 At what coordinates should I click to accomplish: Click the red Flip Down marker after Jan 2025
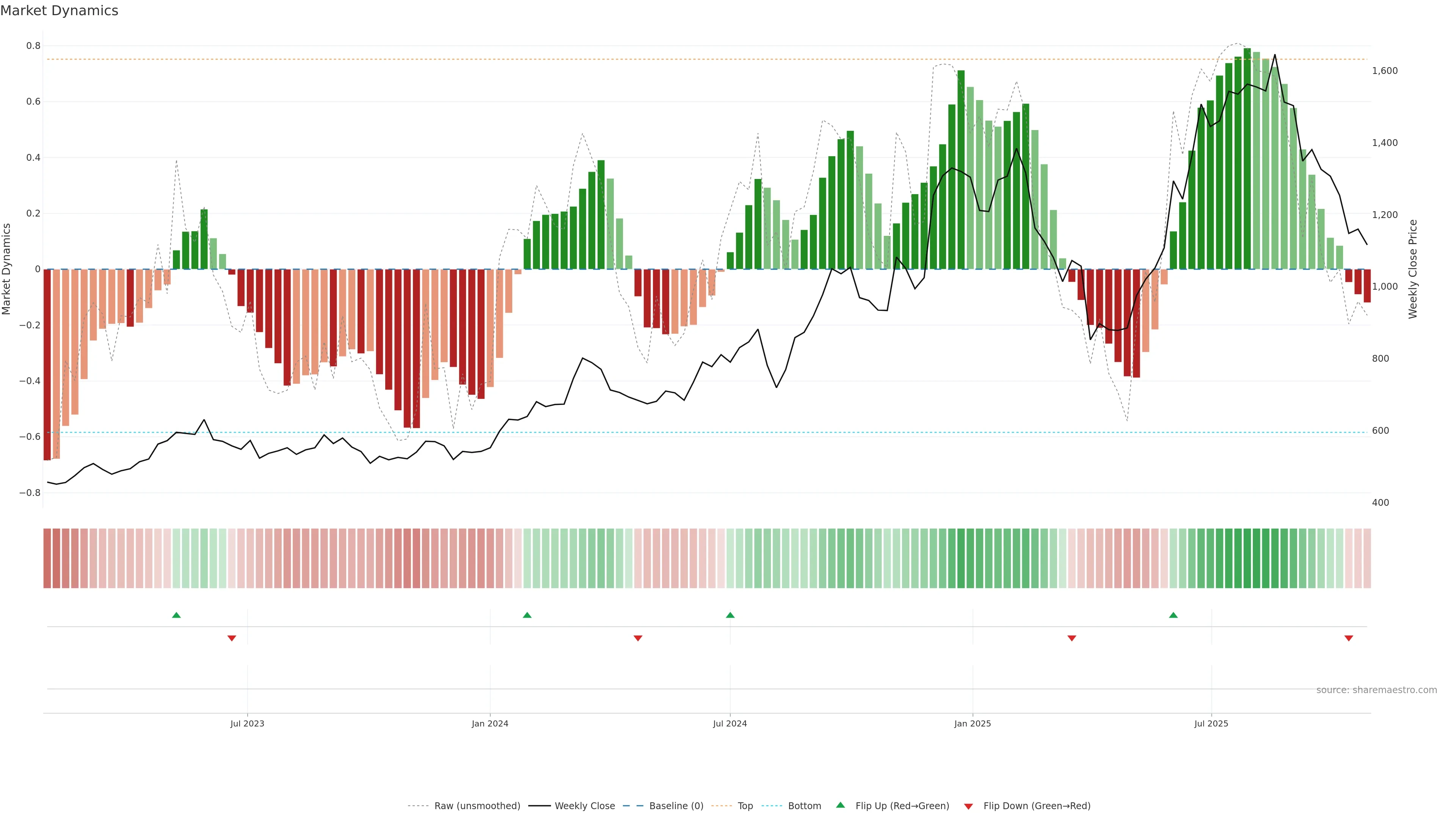(x=1072, y=638)
